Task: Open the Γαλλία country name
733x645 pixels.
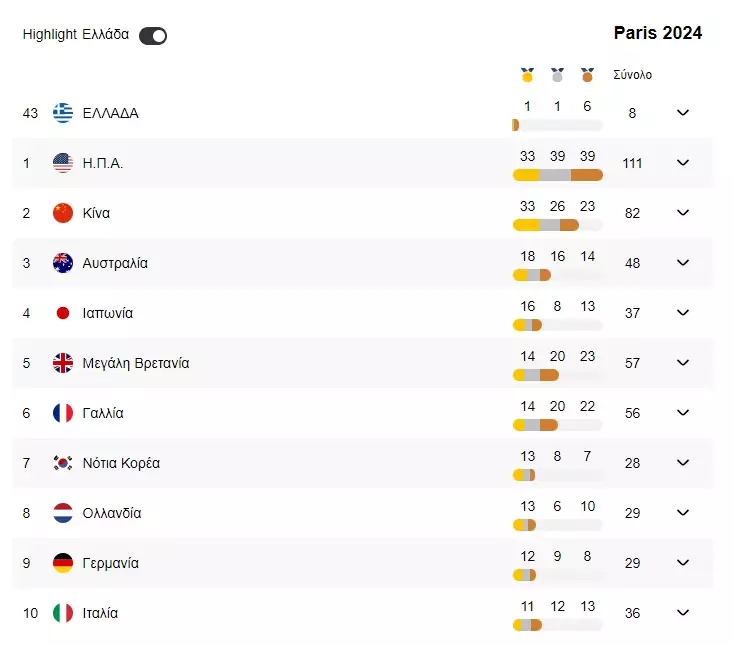Action: pyautogui.click(x=103, y=413)
